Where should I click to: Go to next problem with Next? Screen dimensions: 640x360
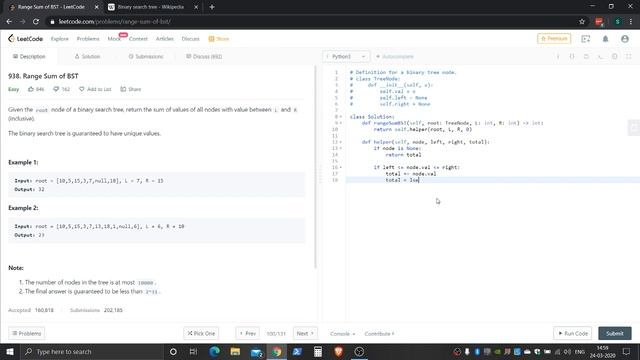point(305,333)
